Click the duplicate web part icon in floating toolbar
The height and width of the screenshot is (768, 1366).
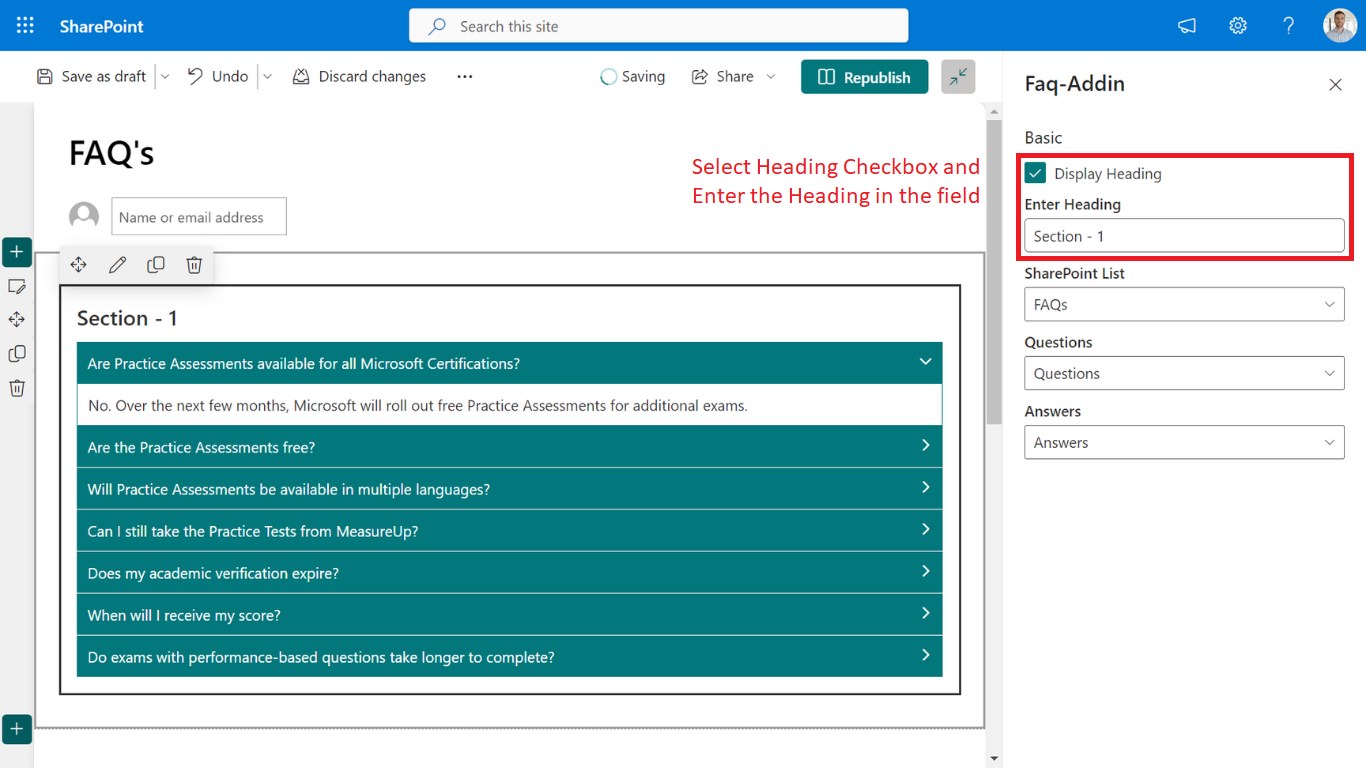[x=156, y=265]
